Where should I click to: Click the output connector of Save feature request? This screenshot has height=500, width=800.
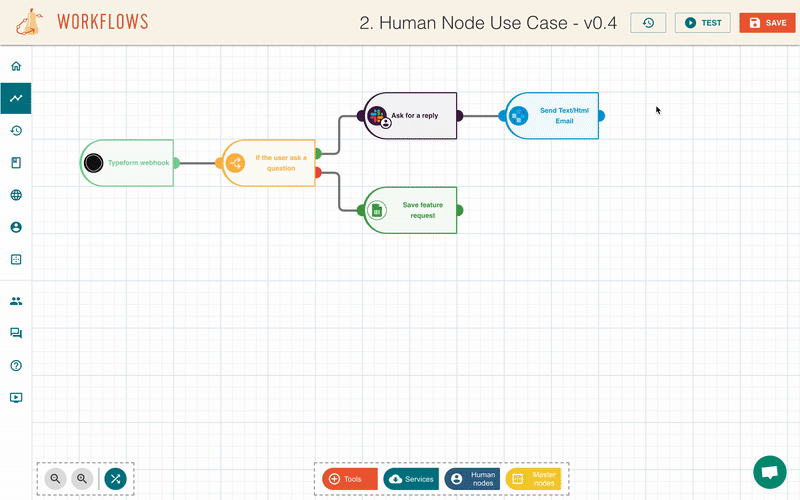(x=459, y=210)
